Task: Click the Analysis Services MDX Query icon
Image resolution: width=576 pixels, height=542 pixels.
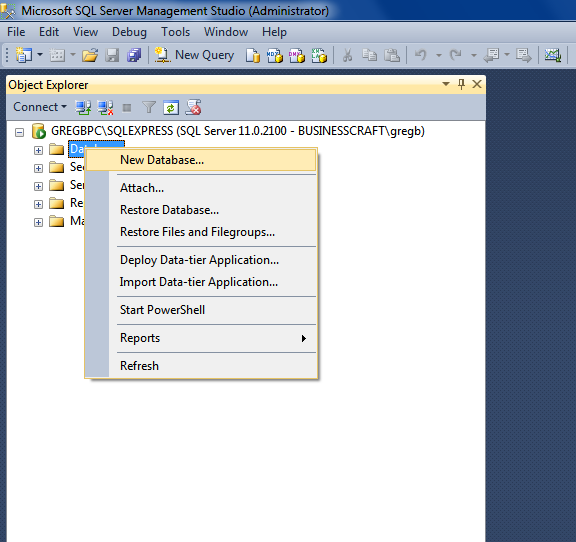Action: point(275,55)
